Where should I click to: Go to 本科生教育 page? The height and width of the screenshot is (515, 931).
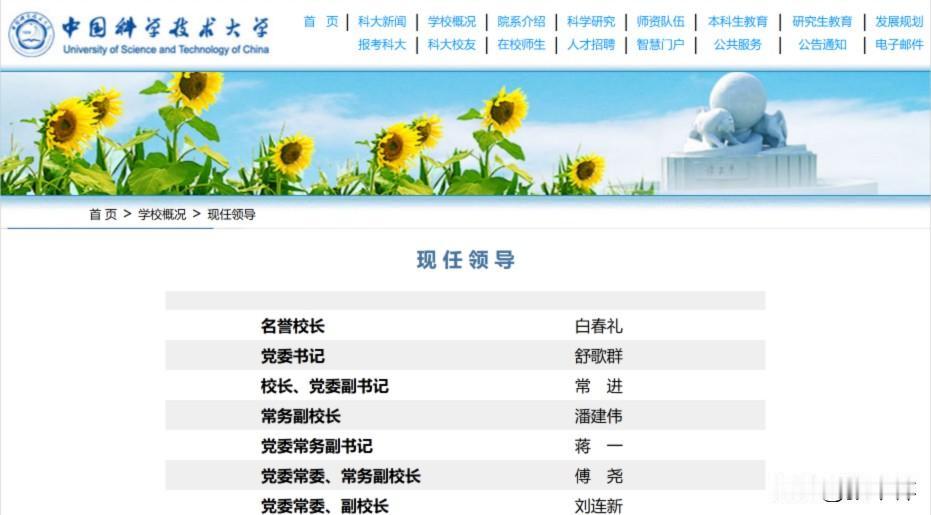(x=737, y=22)
